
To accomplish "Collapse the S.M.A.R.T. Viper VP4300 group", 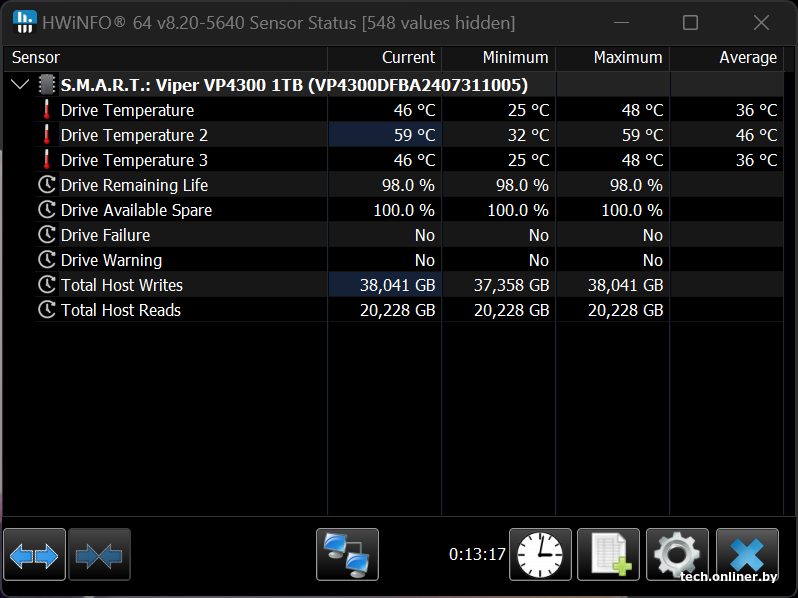I will (x=20, y=84).
